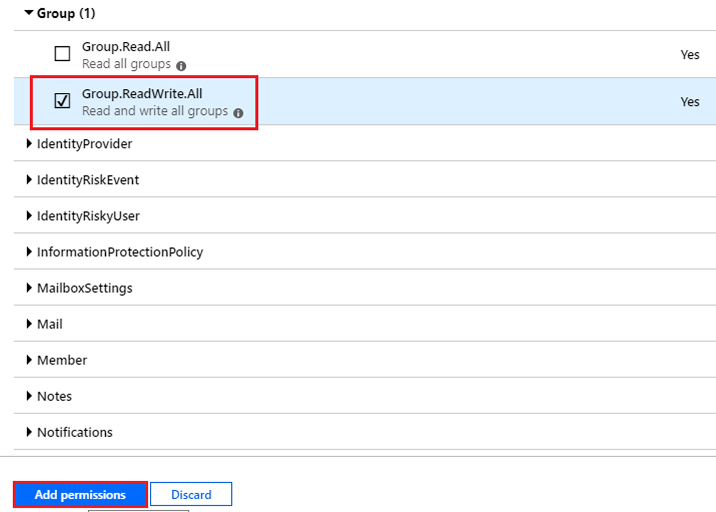Expand the Member permissions section

[x=29, y=360]
